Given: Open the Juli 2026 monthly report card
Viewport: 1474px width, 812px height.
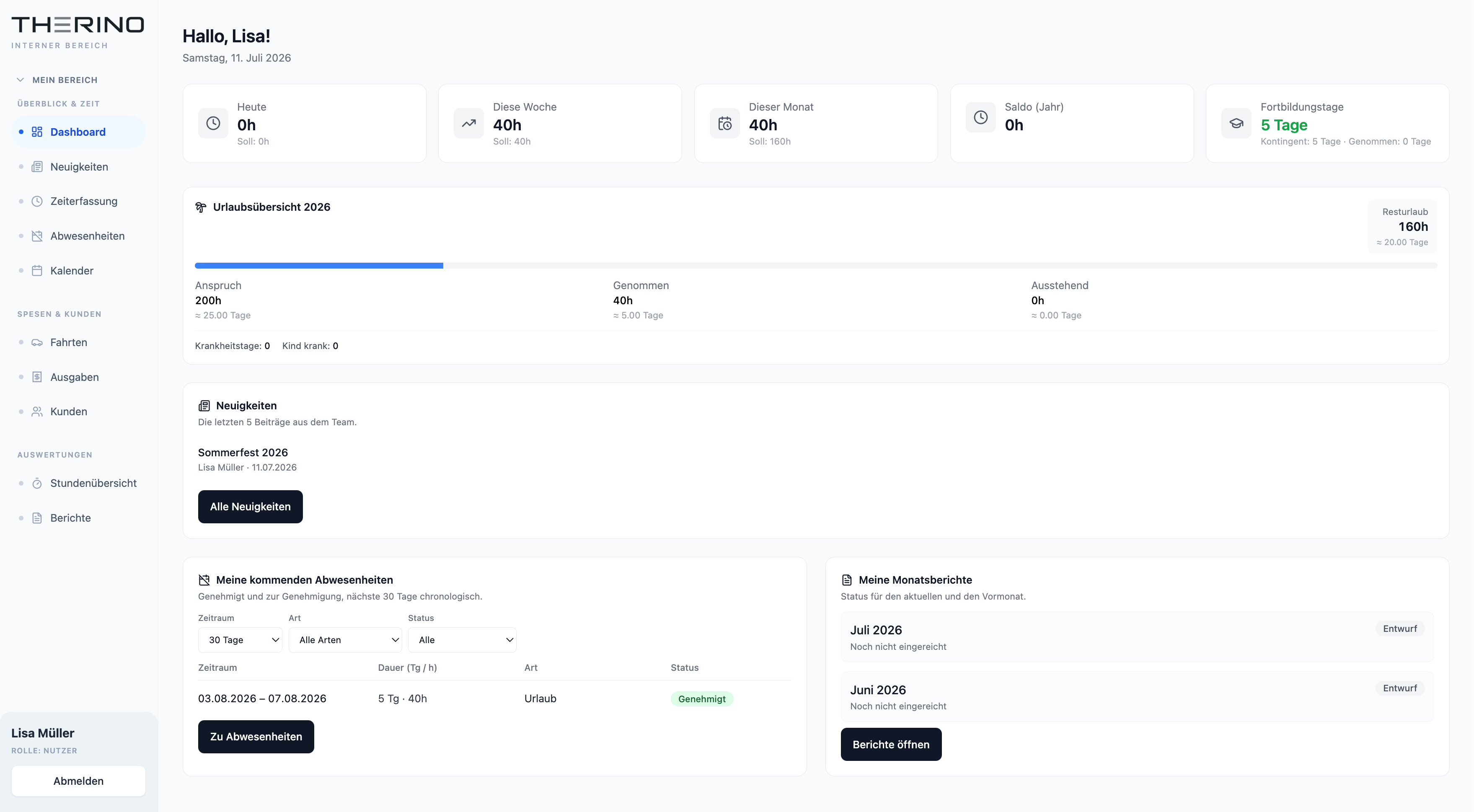Looking at the screenshot, I should pos(1138,637).
